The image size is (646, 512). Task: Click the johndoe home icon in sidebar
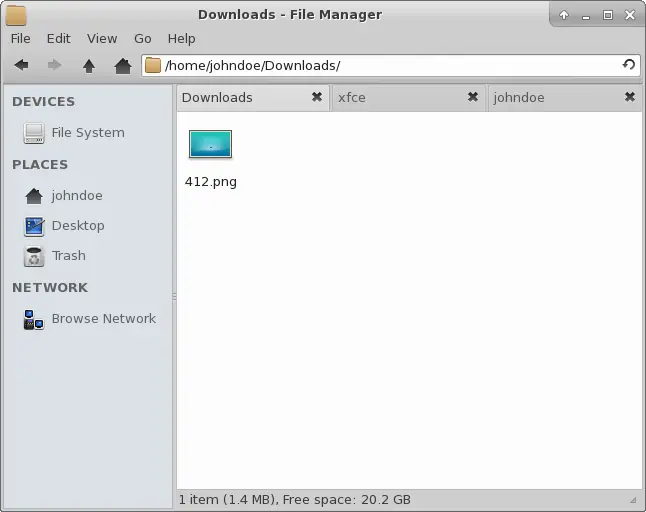coord(34,196)
